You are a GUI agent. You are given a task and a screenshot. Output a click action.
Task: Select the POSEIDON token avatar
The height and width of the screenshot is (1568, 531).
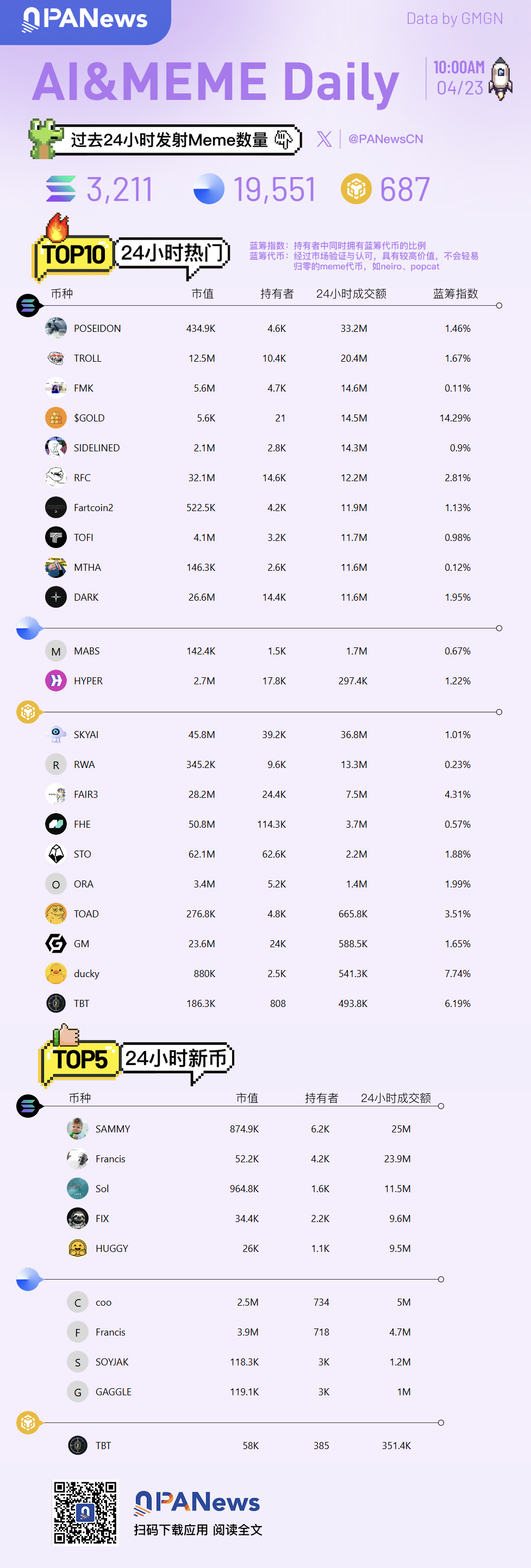(56, 328)
